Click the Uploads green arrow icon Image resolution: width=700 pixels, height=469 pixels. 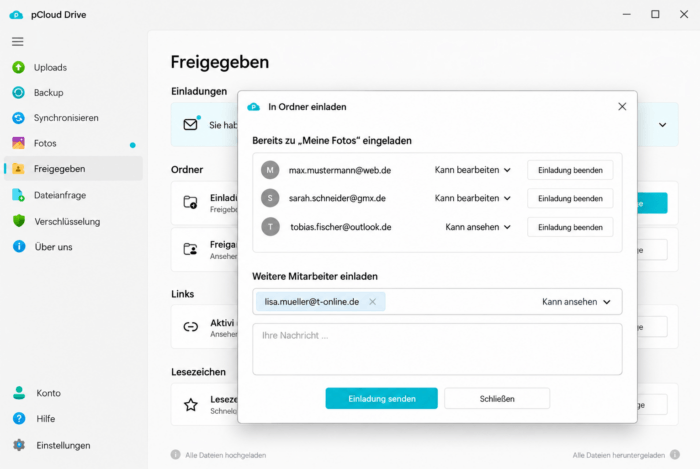coord(18,67)
